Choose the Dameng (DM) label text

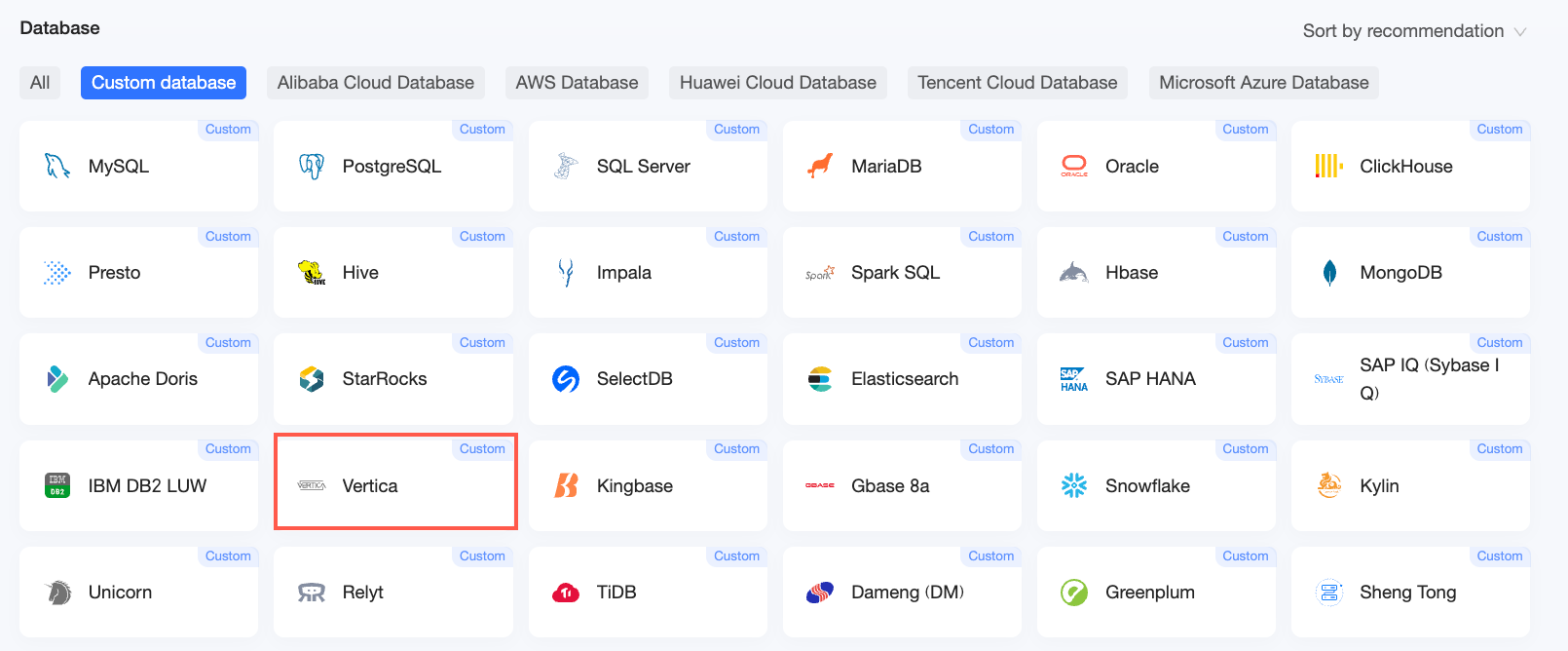click(908, 593)
